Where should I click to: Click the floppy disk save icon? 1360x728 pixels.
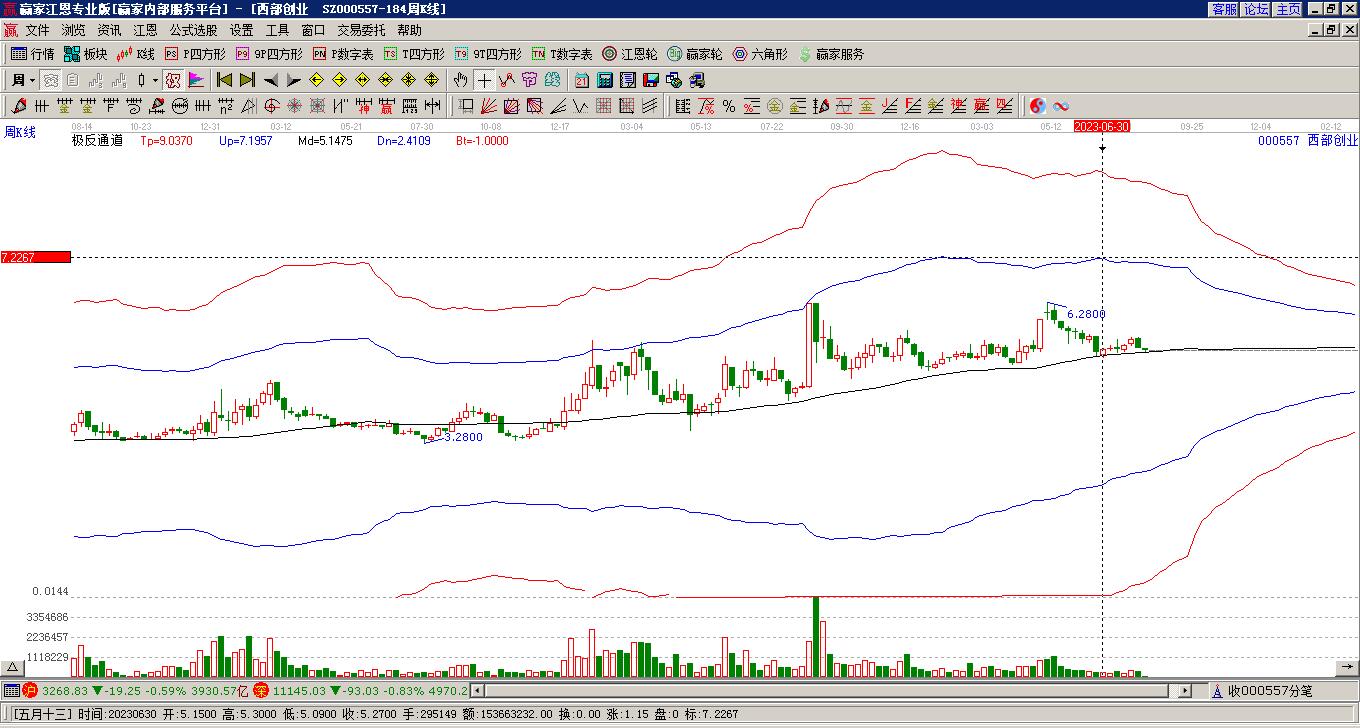click(650, 80)
